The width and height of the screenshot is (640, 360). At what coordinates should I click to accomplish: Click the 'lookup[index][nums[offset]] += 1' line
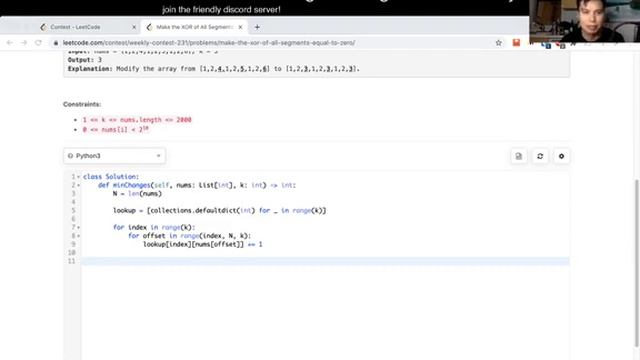[203, 244]
